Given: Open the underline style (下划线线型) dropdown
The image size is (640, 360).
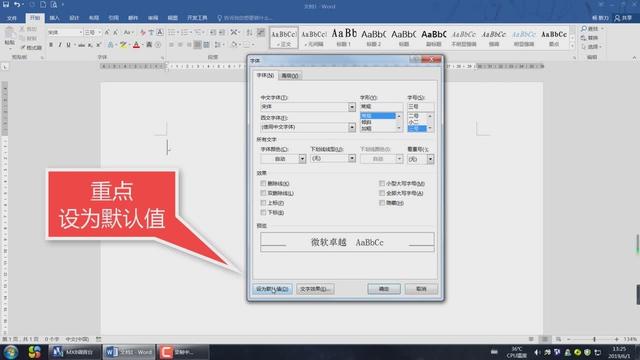Looking at the screenshot, I should point(352,158).
